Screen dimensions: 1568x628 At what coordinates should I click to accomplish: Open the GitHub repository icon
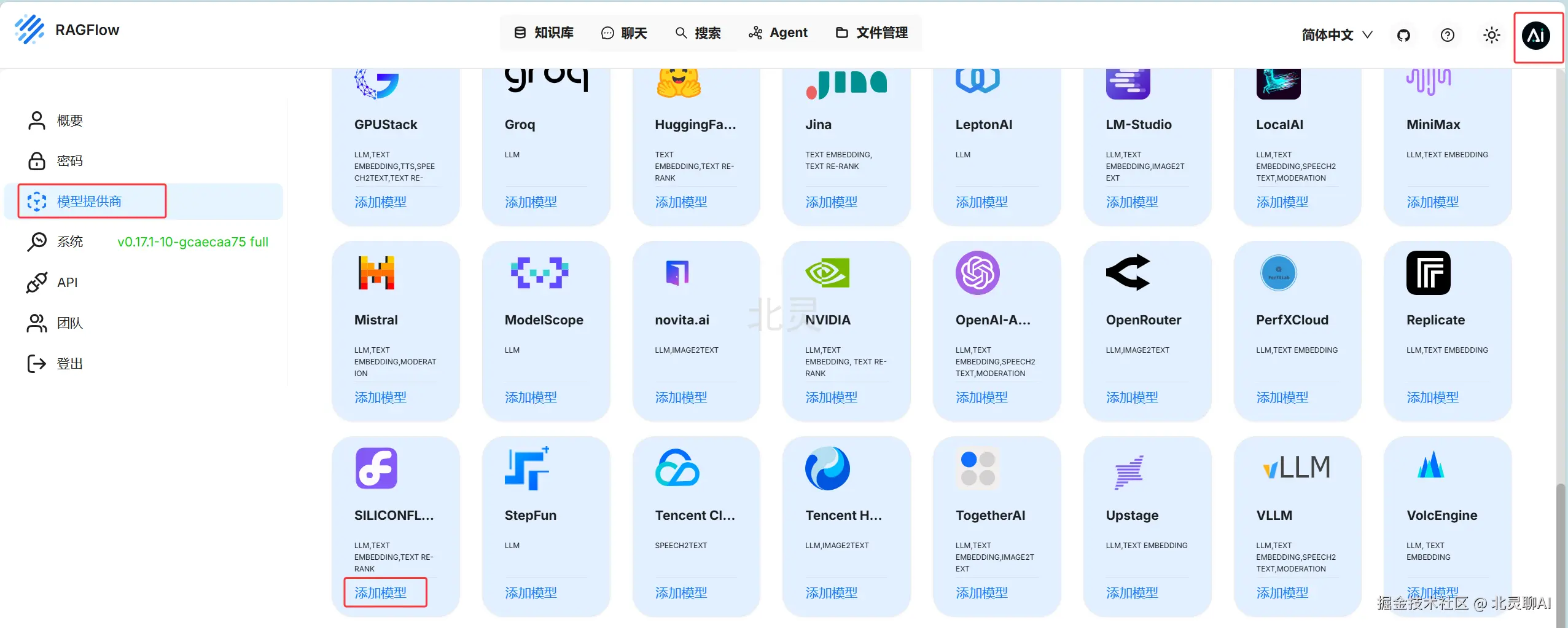point(1403,35)
